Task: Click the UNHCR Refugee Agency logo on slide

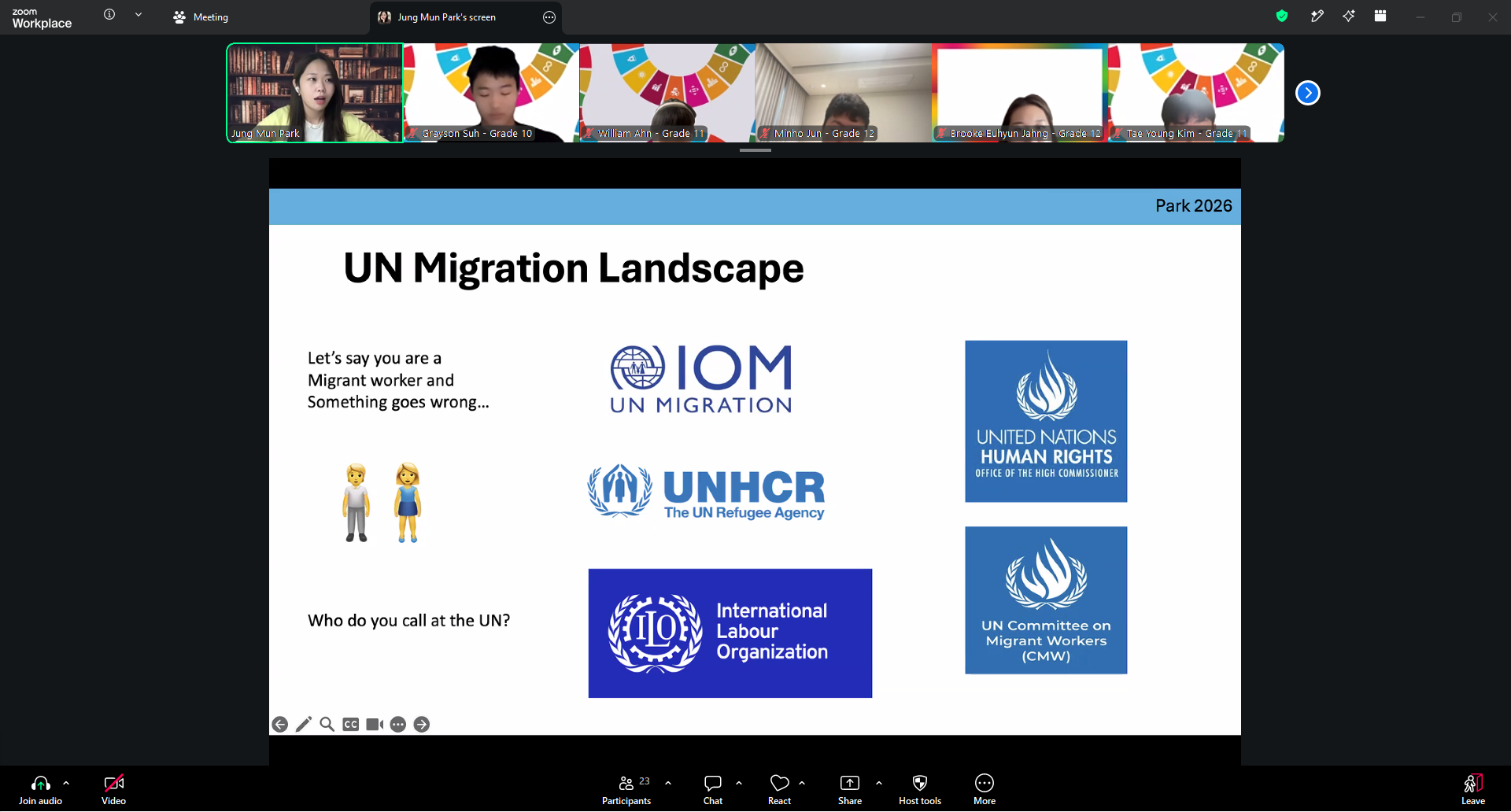Action: (706, 493)
